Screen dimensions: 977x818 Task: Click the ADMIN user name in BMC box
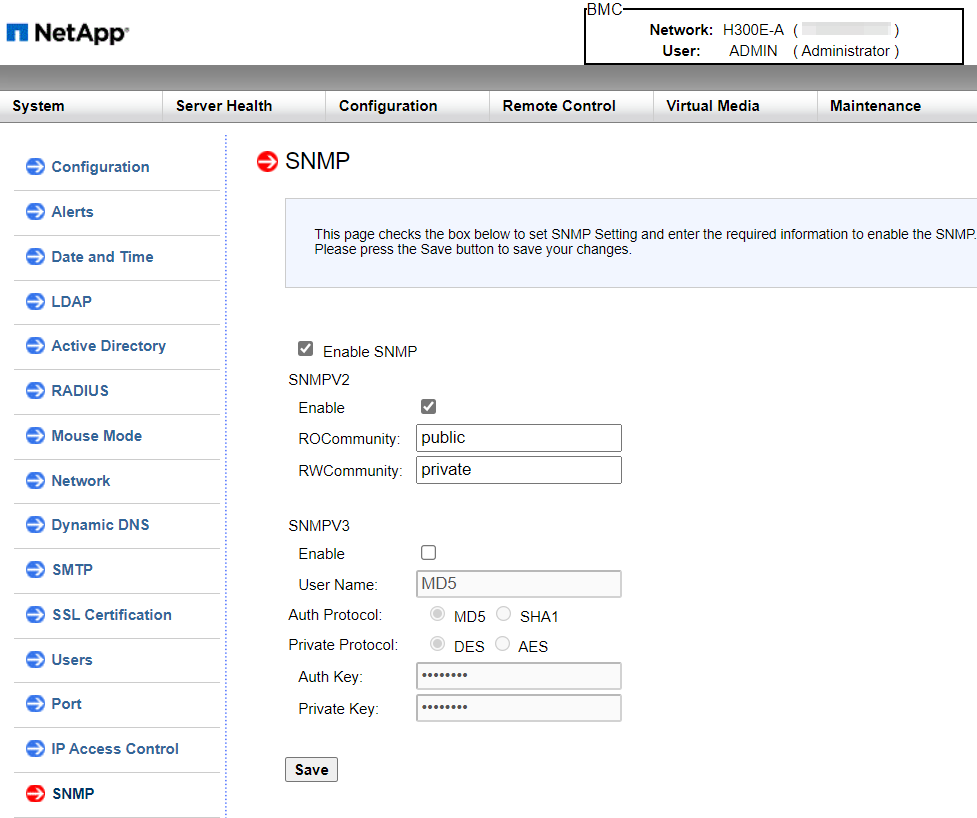pos(753,51)
